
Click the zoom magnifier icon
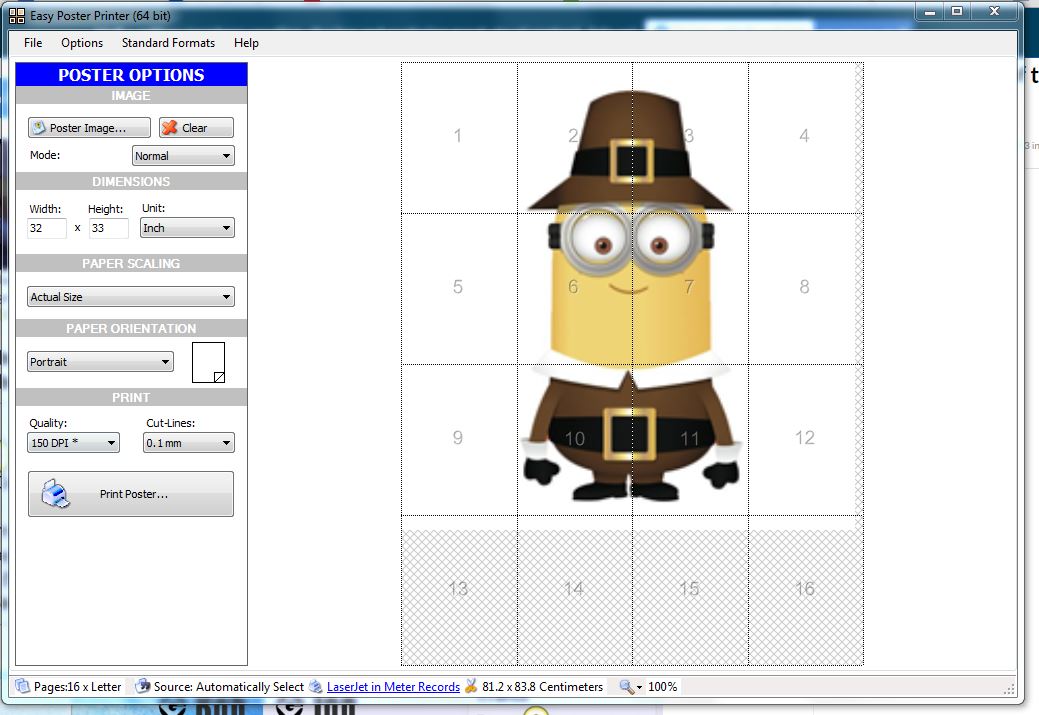pyautogui.click(x=625, y=687)
